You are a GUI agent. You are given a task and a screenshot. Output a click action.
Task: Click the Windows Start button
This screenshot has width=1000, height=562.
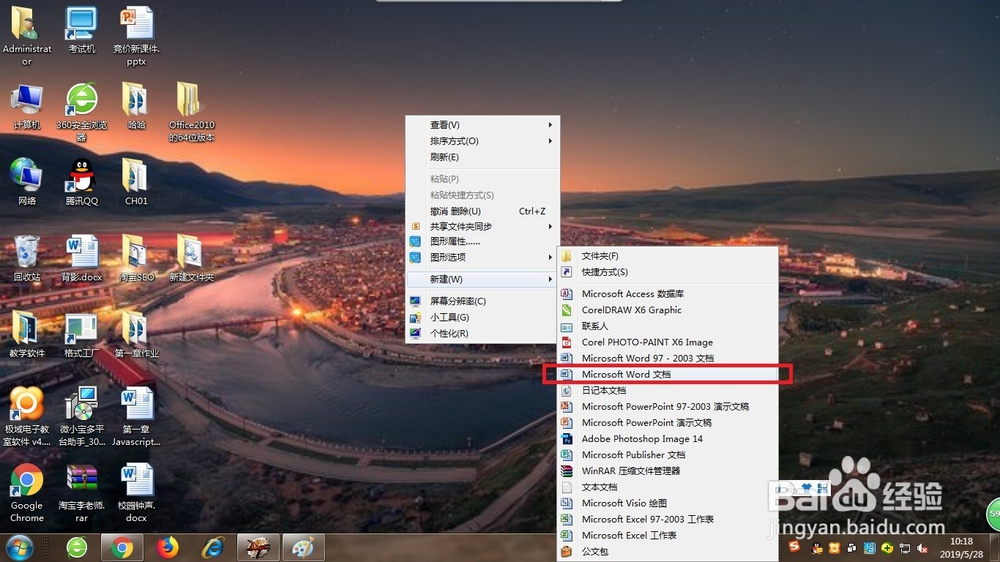click(x=20, y=547)
